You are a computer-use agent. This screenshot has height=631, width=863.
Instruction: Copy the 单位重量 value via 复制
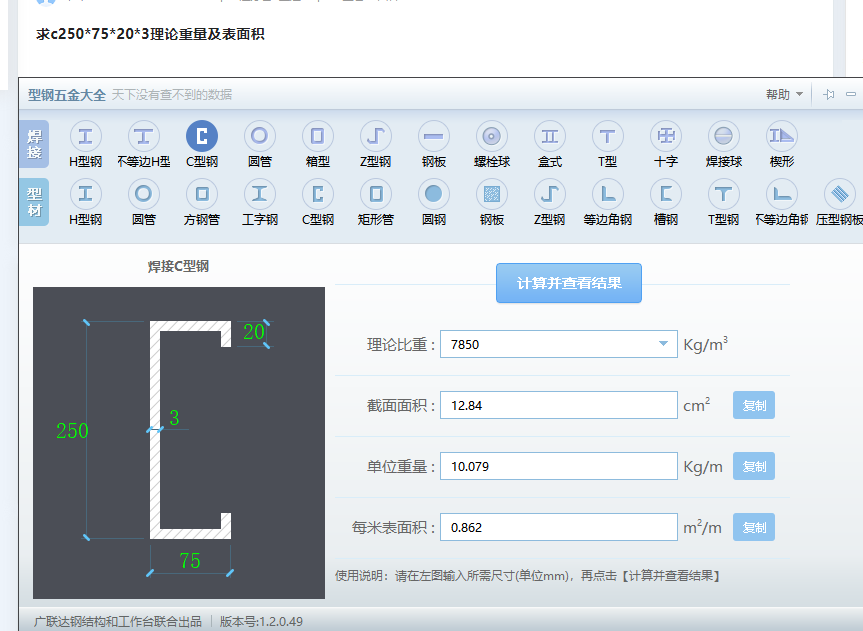click(753, 466)
